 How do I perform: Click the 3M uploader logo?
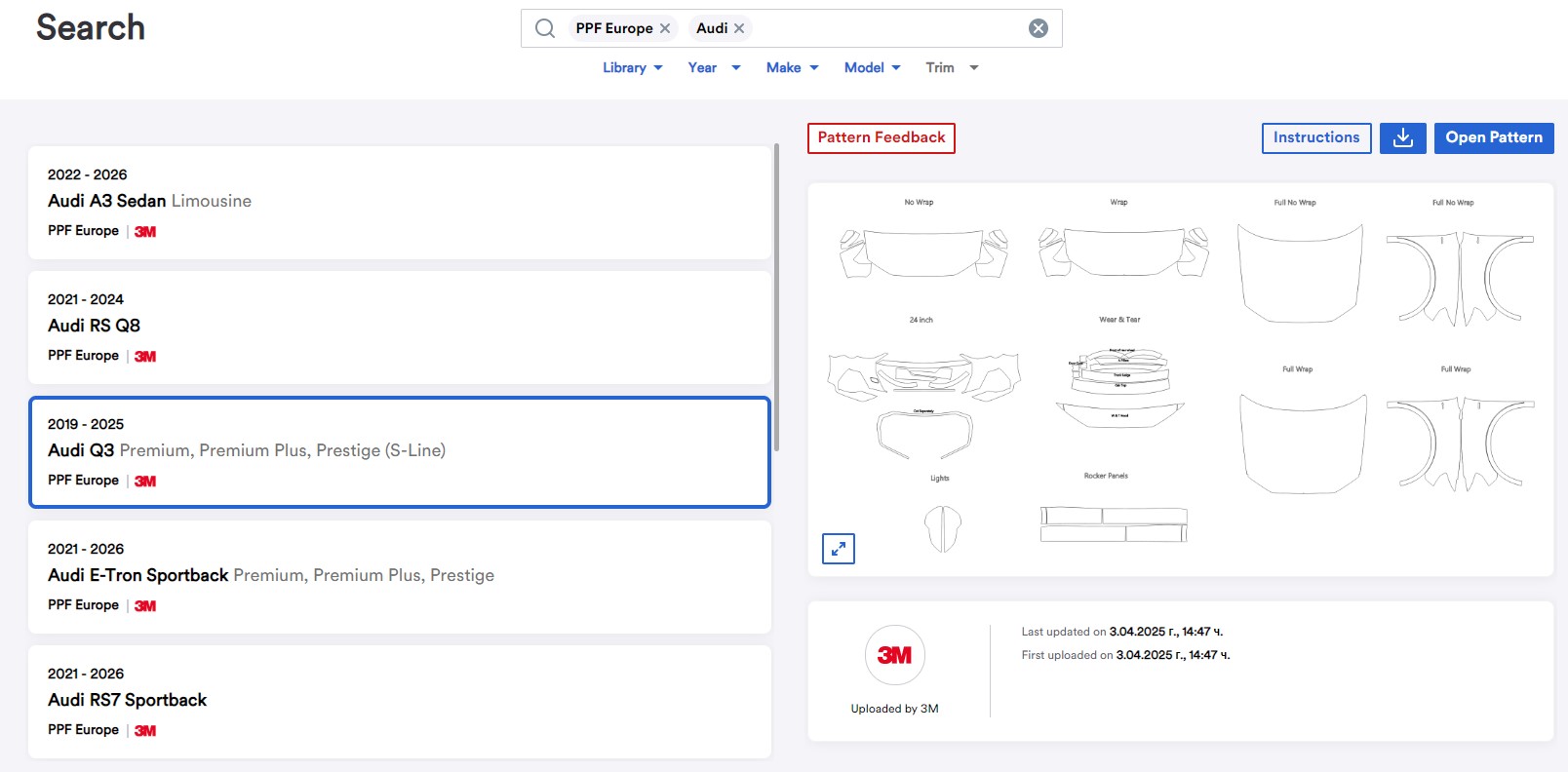(x=894, y=655)
